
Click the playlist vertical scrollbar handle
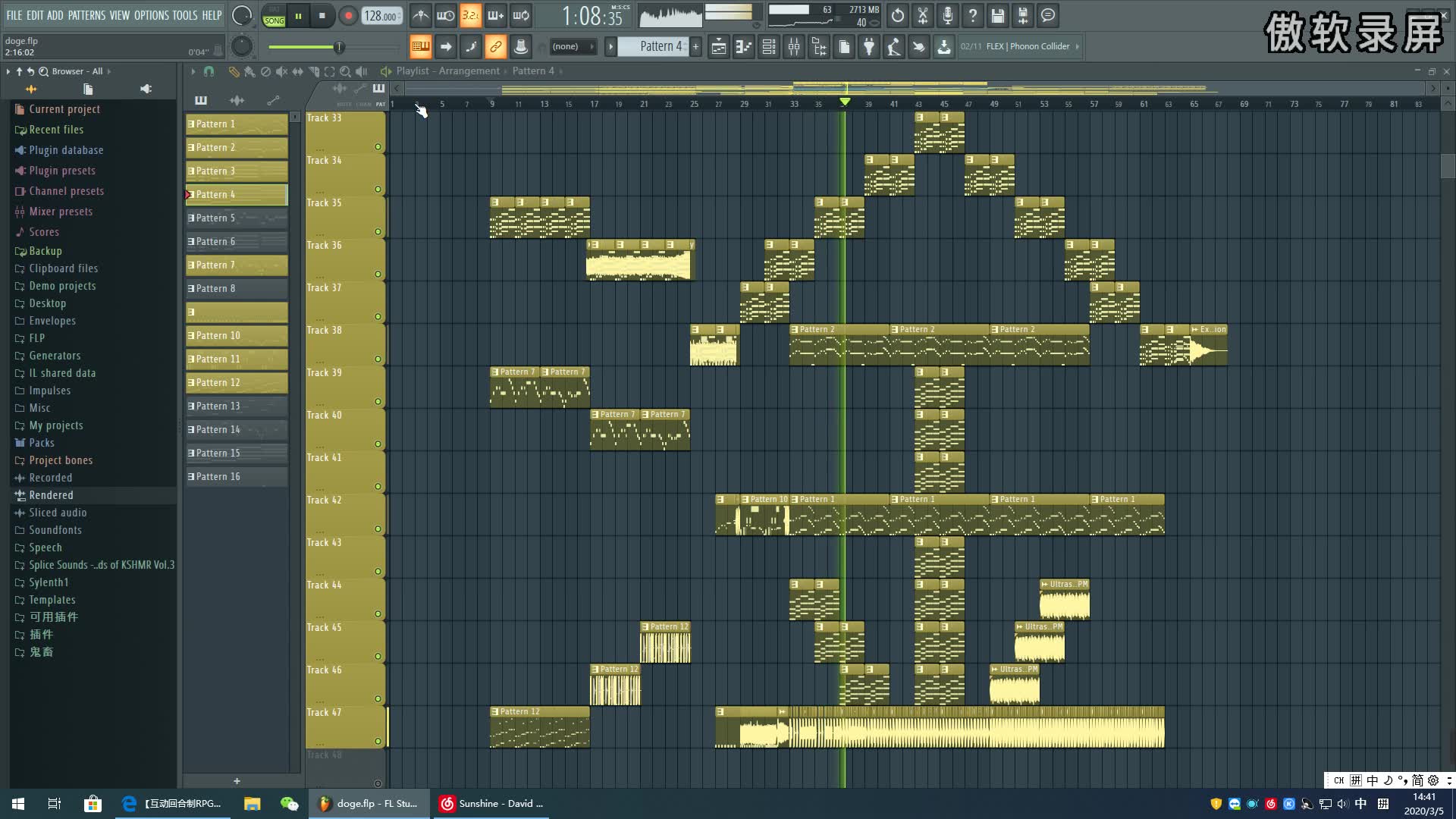pyautogui.click(x=1447, y=165)
